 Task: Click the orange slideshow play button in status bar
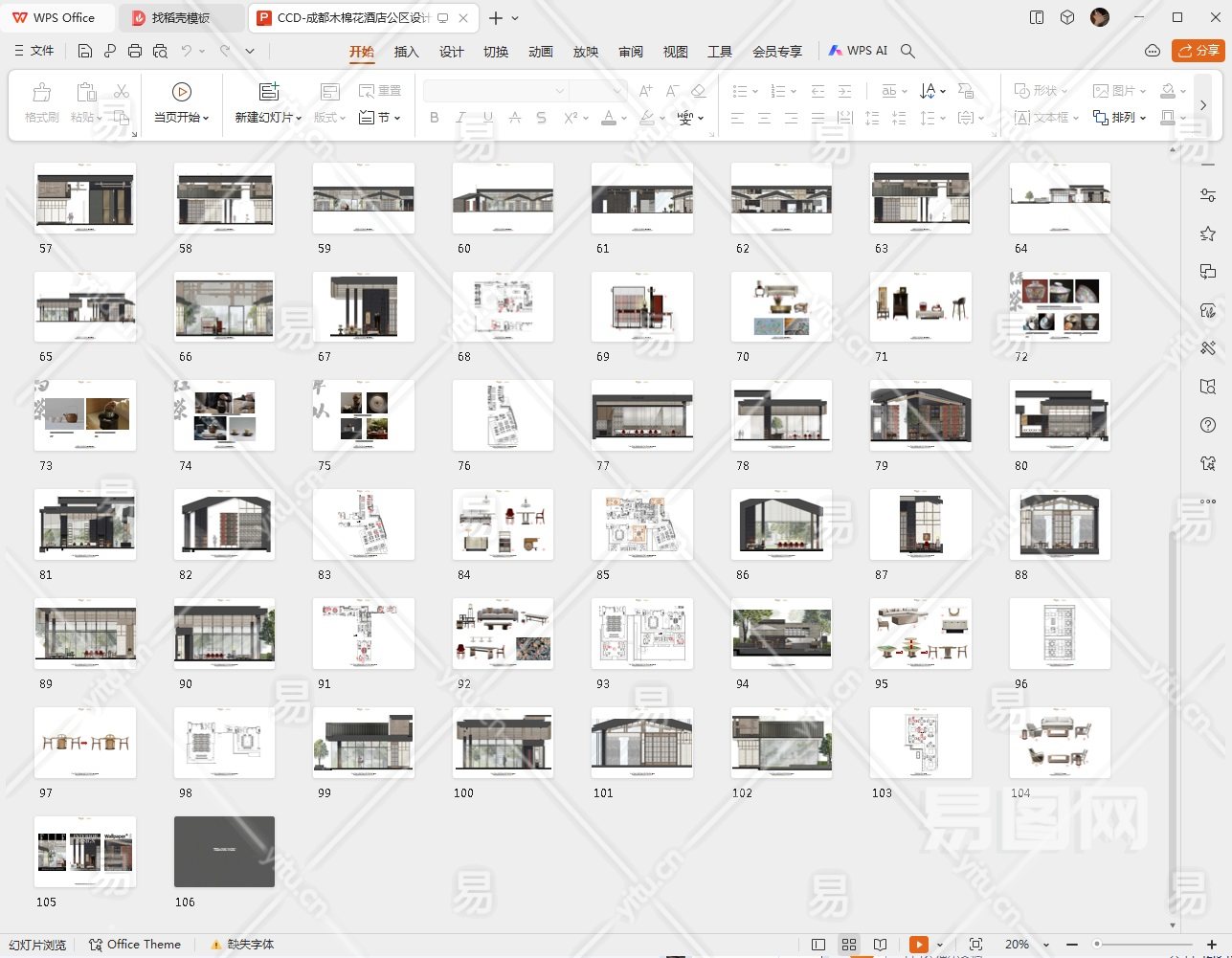point(918,945)
